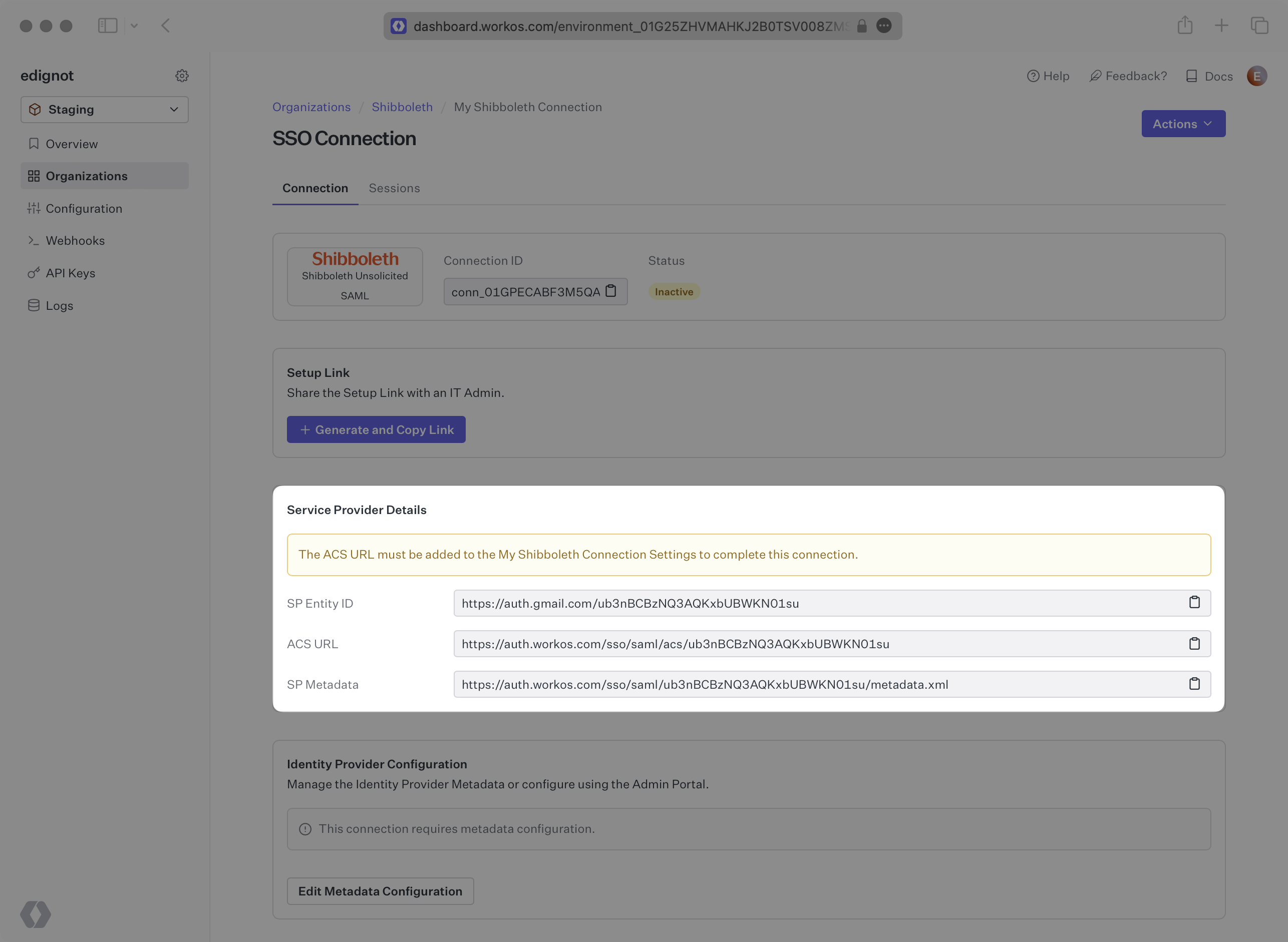Click Generate and Copy Link

[376, 429]
